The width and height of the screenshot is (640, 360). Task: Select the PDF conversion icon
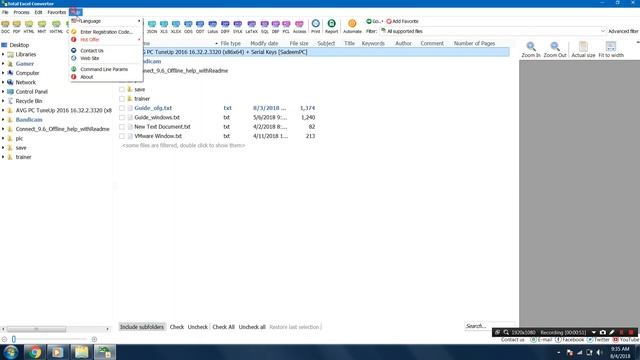[17, 26]
